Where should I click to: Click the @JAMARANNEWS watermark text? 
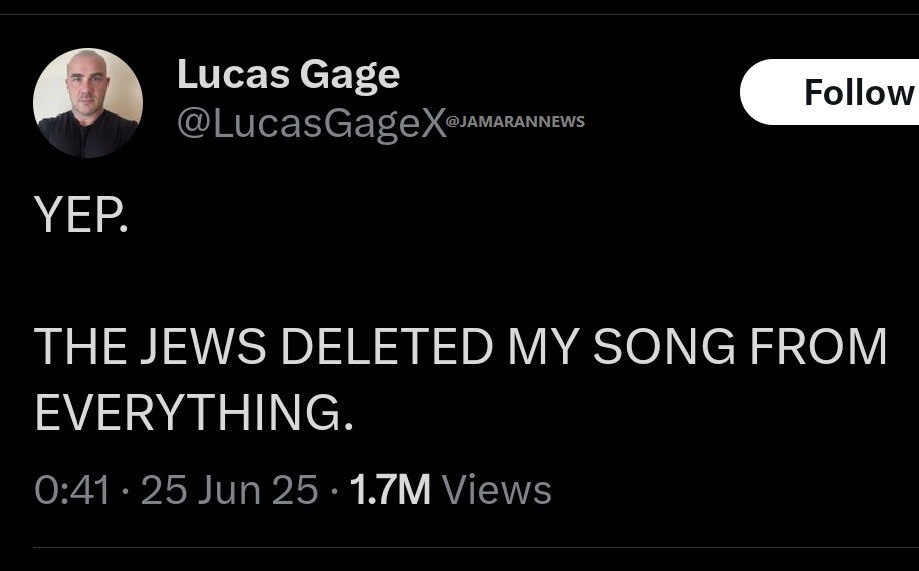(516, 121)
